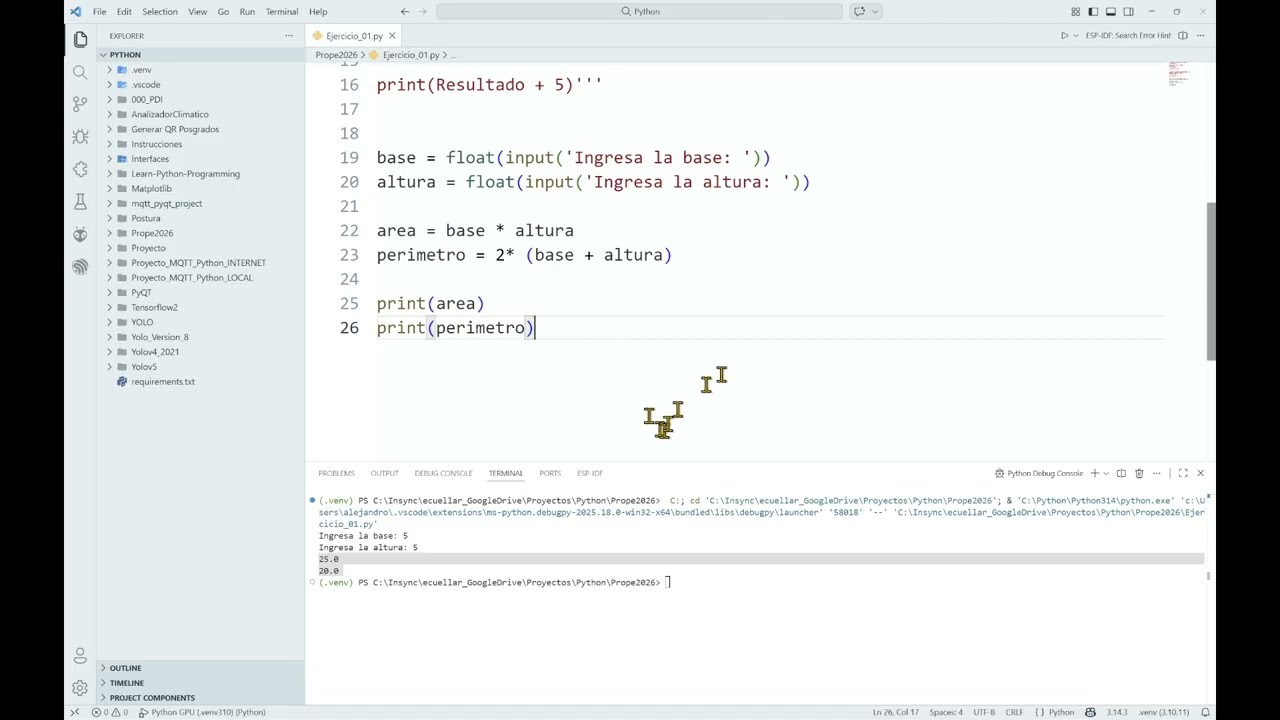Image resolution: width=1280 pixels, height=720 pixels.
Task: Switch to the PROBLEMS tab
Action: tap(336, 473)
